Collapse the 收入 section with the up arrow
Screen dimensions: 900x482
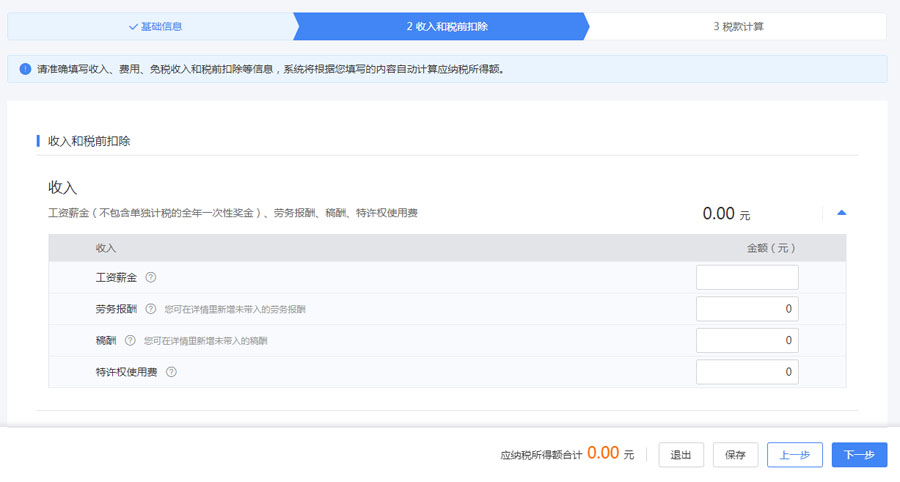point(841,213)
